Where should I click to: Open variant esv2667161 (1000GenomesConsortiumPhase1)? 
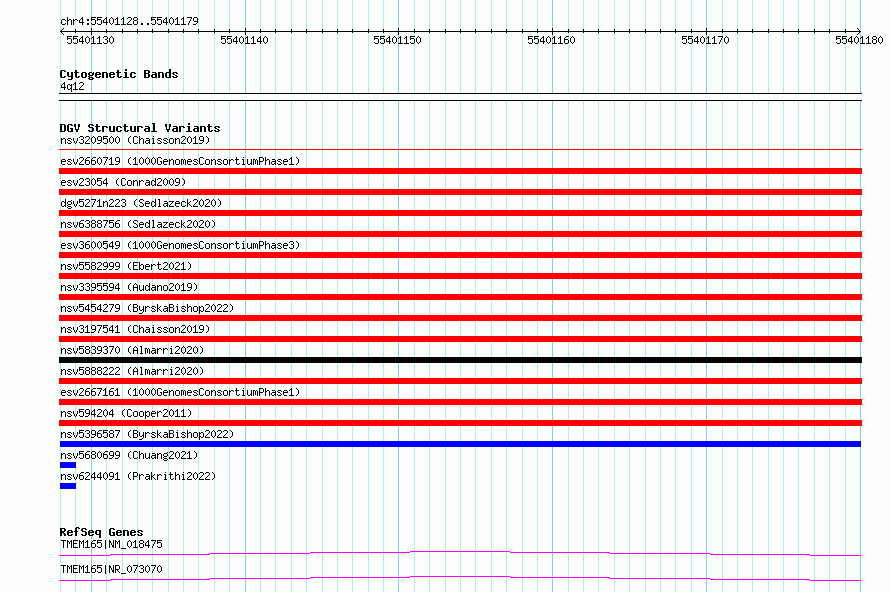(180, 392)
